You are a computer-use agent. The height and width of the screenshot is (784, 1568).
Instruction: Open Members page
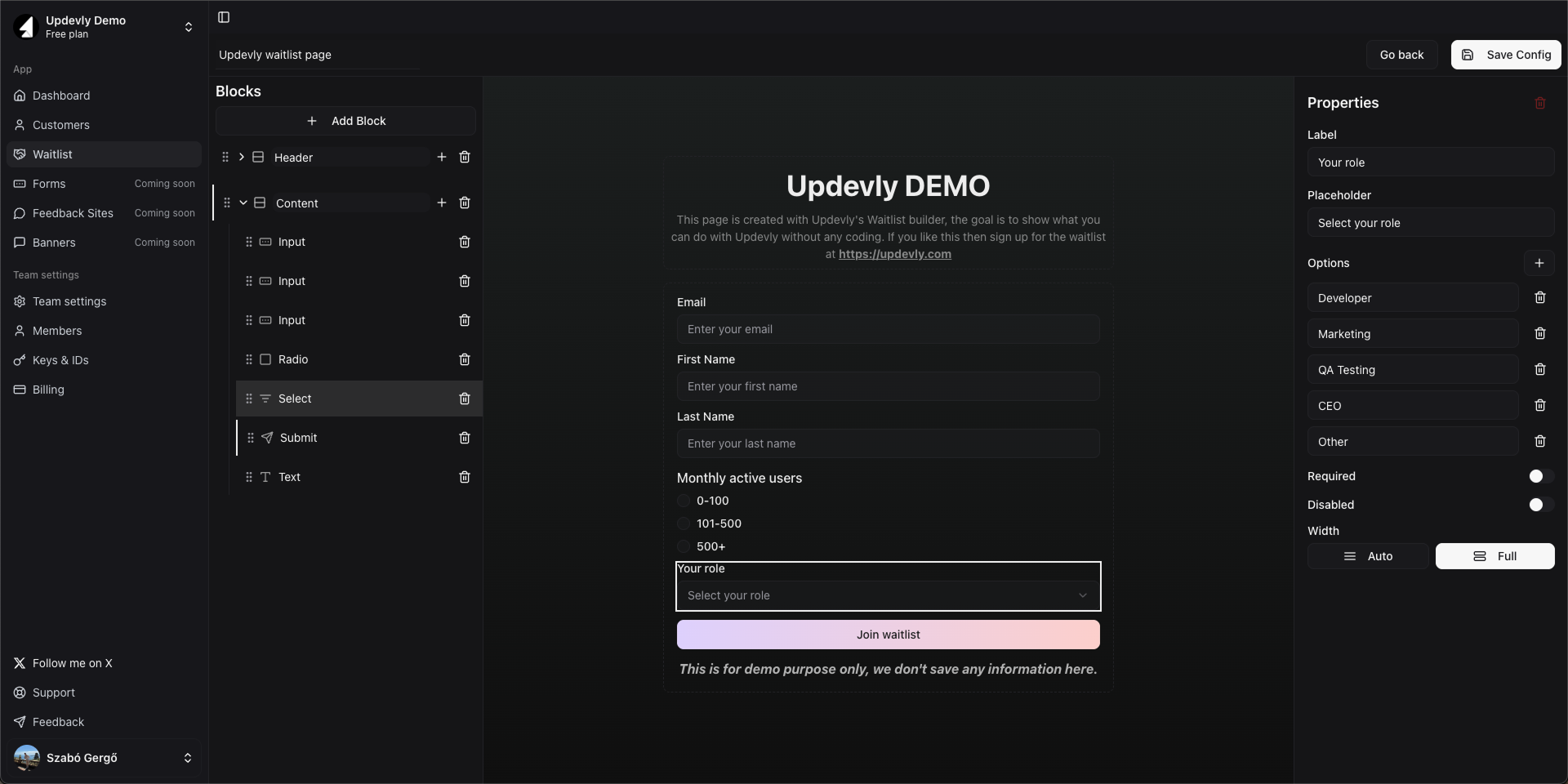[104, 331]
